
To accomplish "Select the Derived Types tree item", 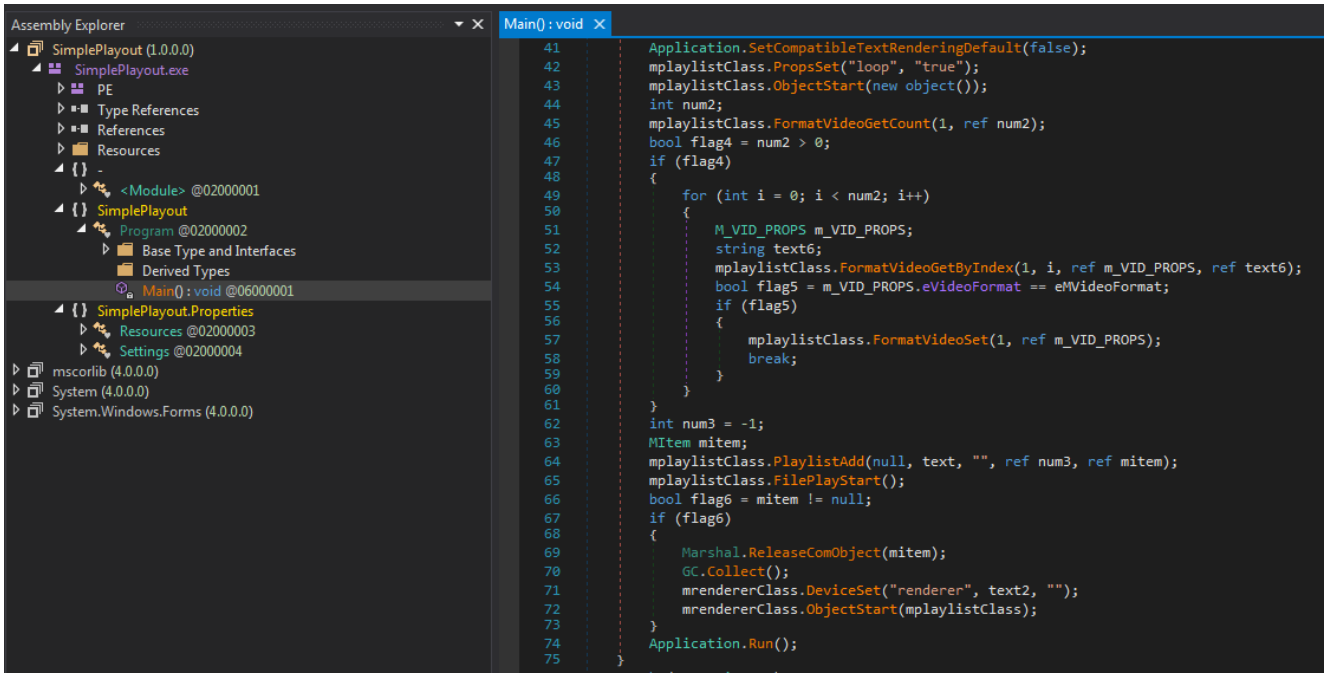I will click(x=186, y=271).
